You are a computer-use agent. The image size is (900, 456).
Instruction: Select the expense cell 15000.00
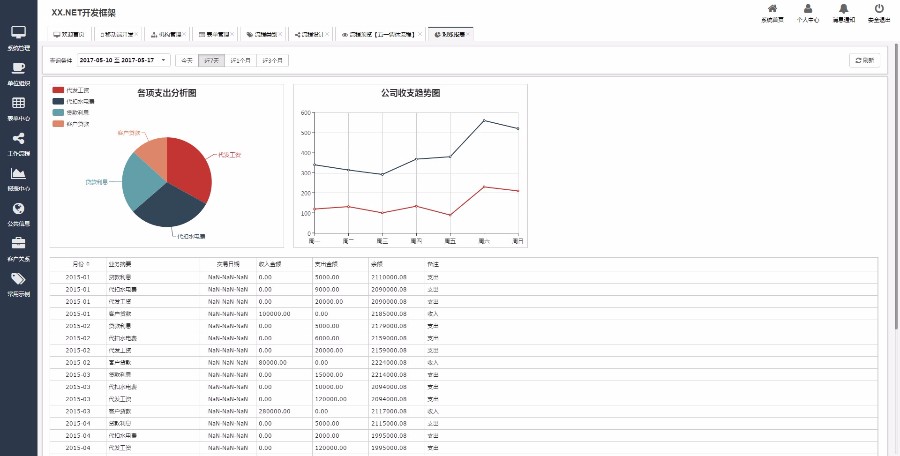pos(341,374)
